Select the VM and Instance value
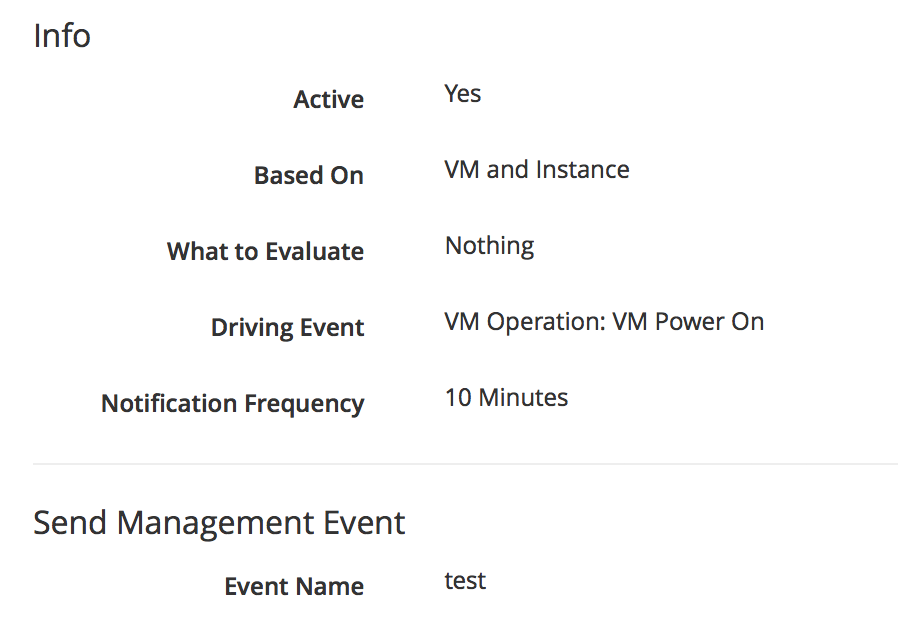898x644 pixels. 537,170
